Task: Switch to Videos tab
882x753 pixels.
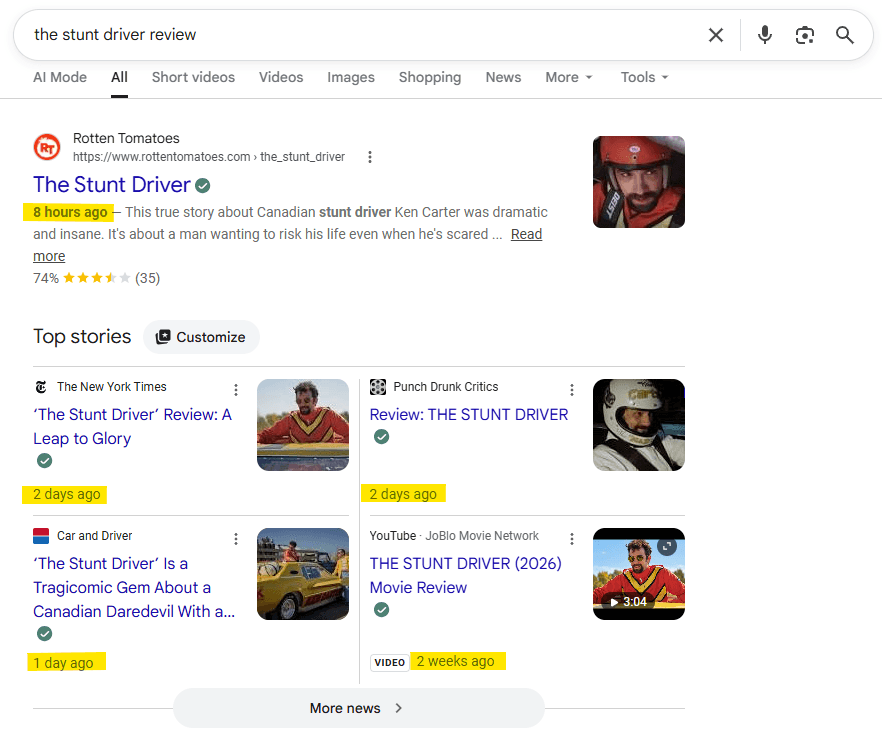Action: [281, 77]
